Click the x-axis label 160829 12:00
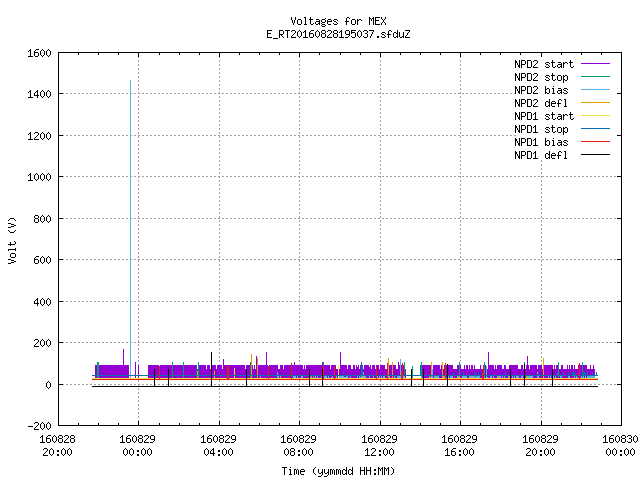Viewport: 640px width, 480px height. (x=379, y=446)
